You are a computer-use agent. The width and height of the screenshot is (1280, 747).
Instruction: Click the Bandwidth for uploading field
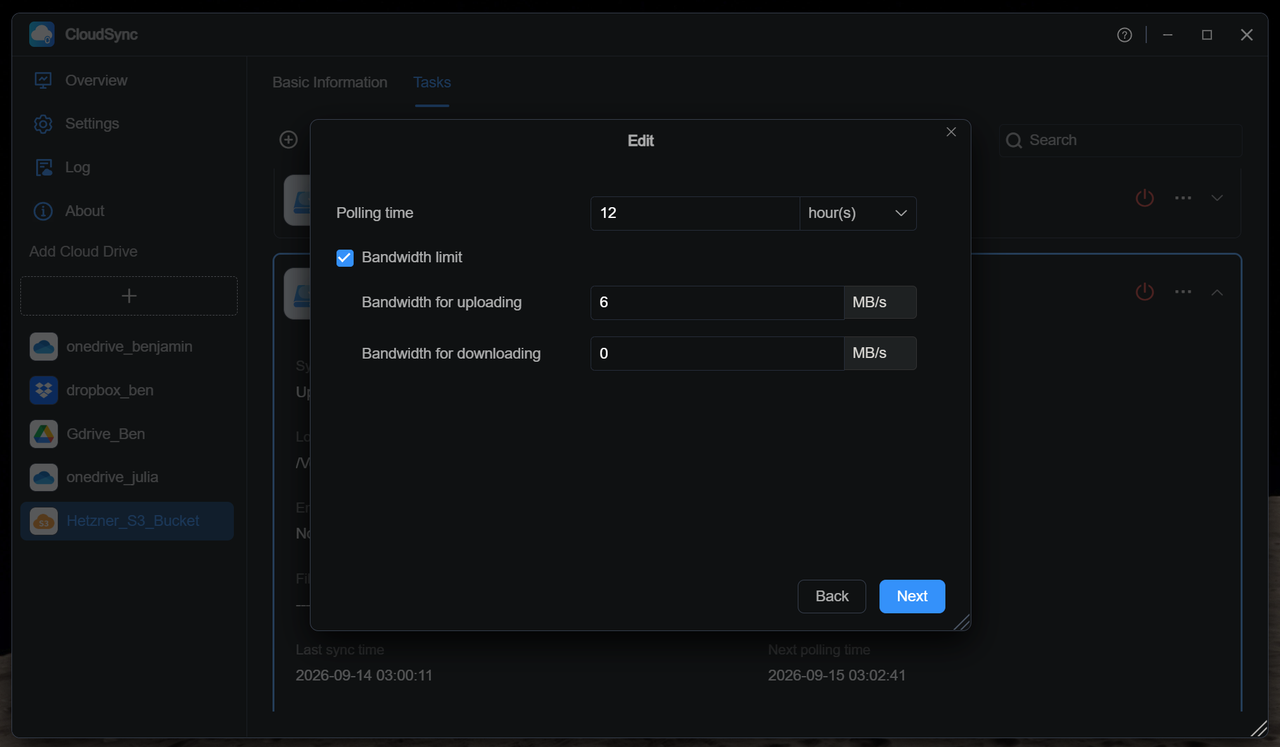tap(717, 302)
